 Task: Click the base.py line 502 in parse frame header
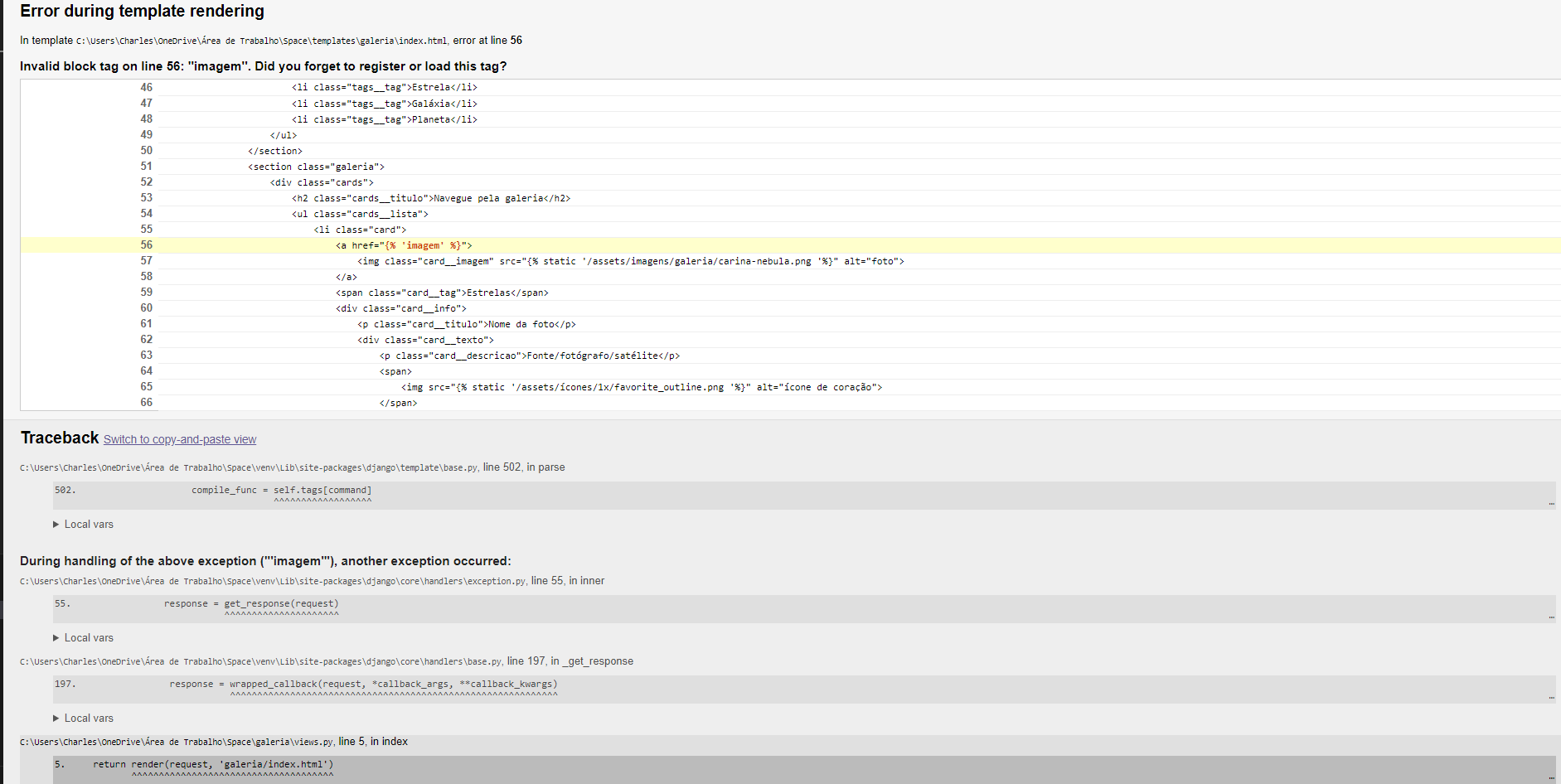pos(293,467)
